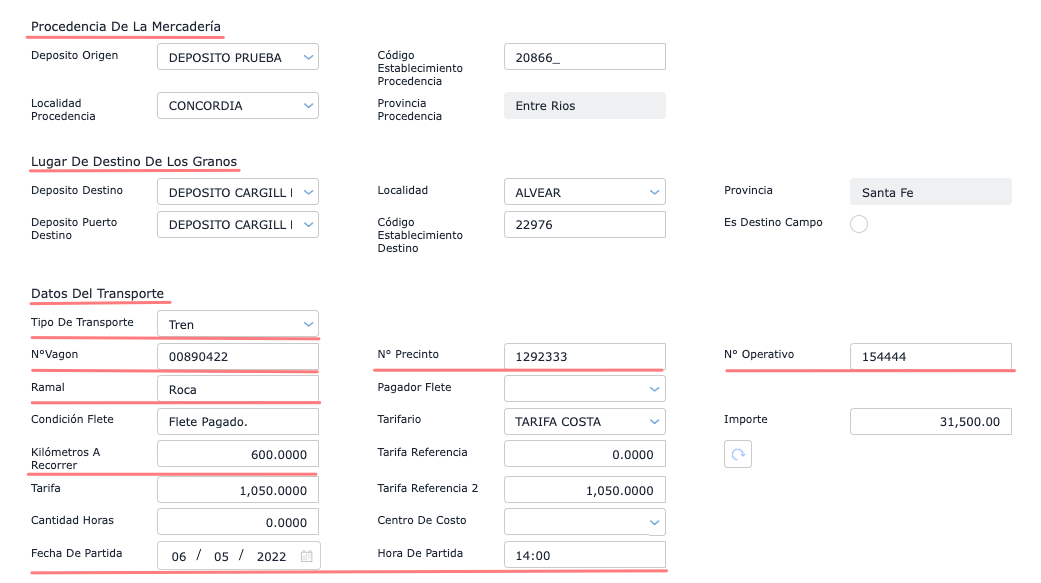
Task: Click the N° Precinto input field
Action: 585,356
